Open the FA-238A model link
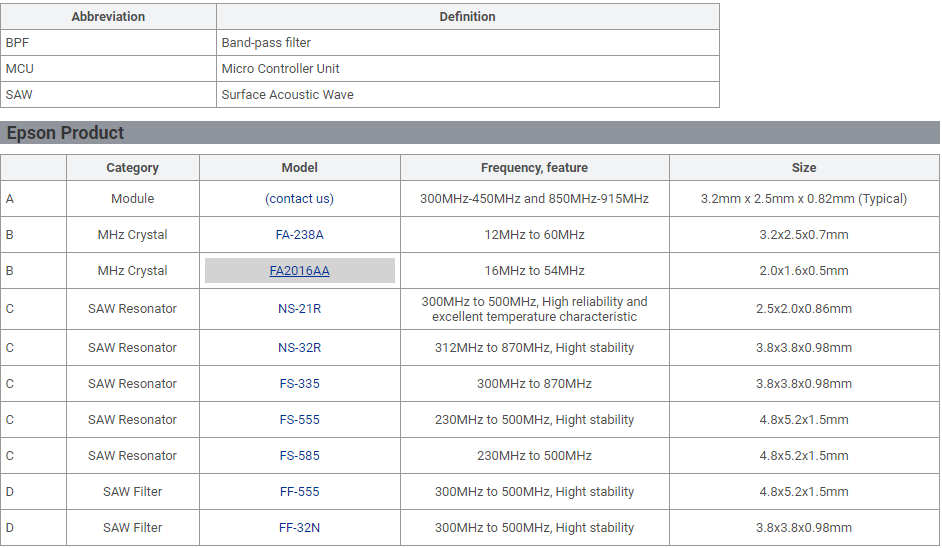 (x=299, y=235)
